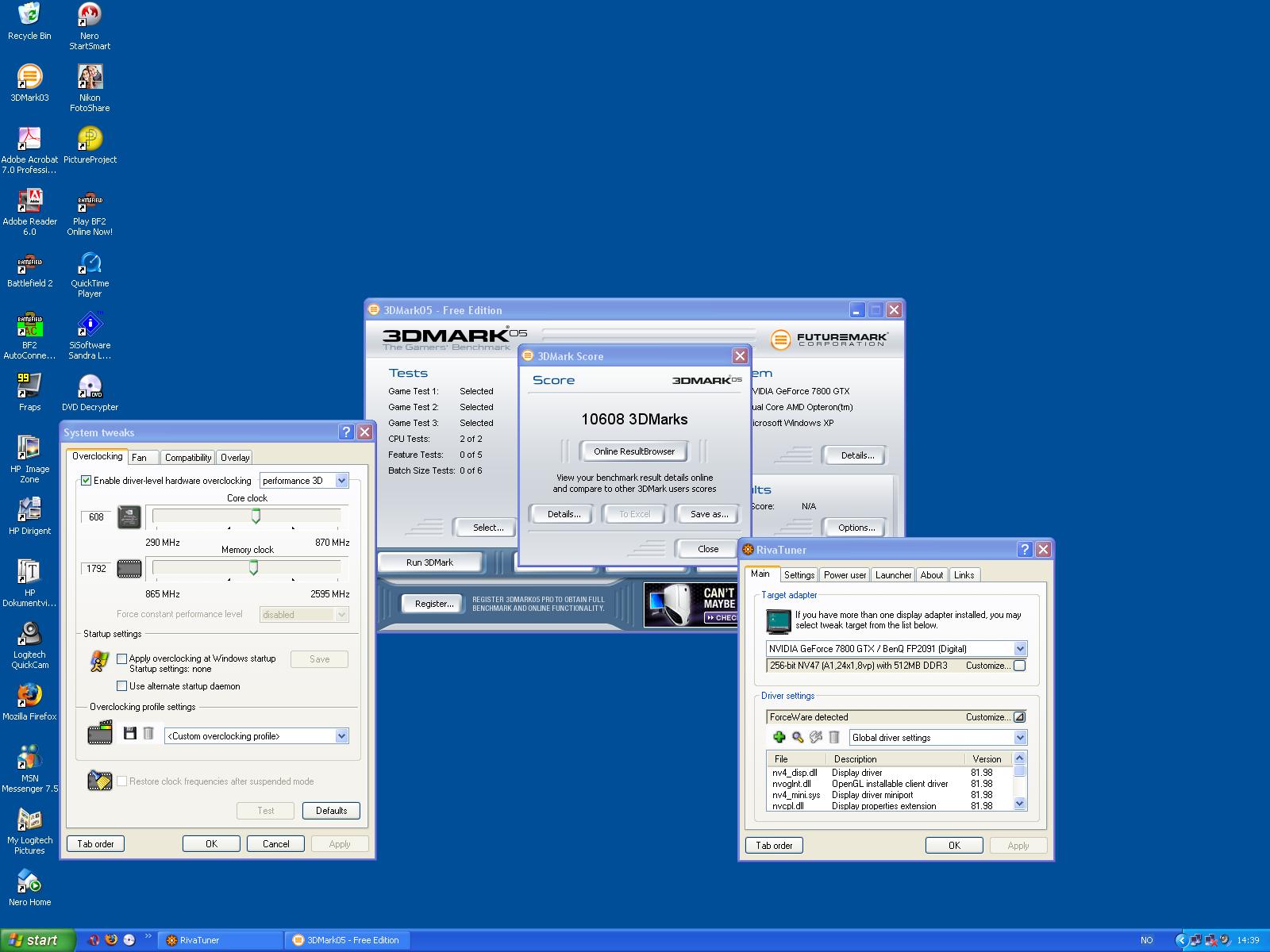
Task: Check Use alternate startup daemon
Action: pyautogui.click(x=121, y=686)
